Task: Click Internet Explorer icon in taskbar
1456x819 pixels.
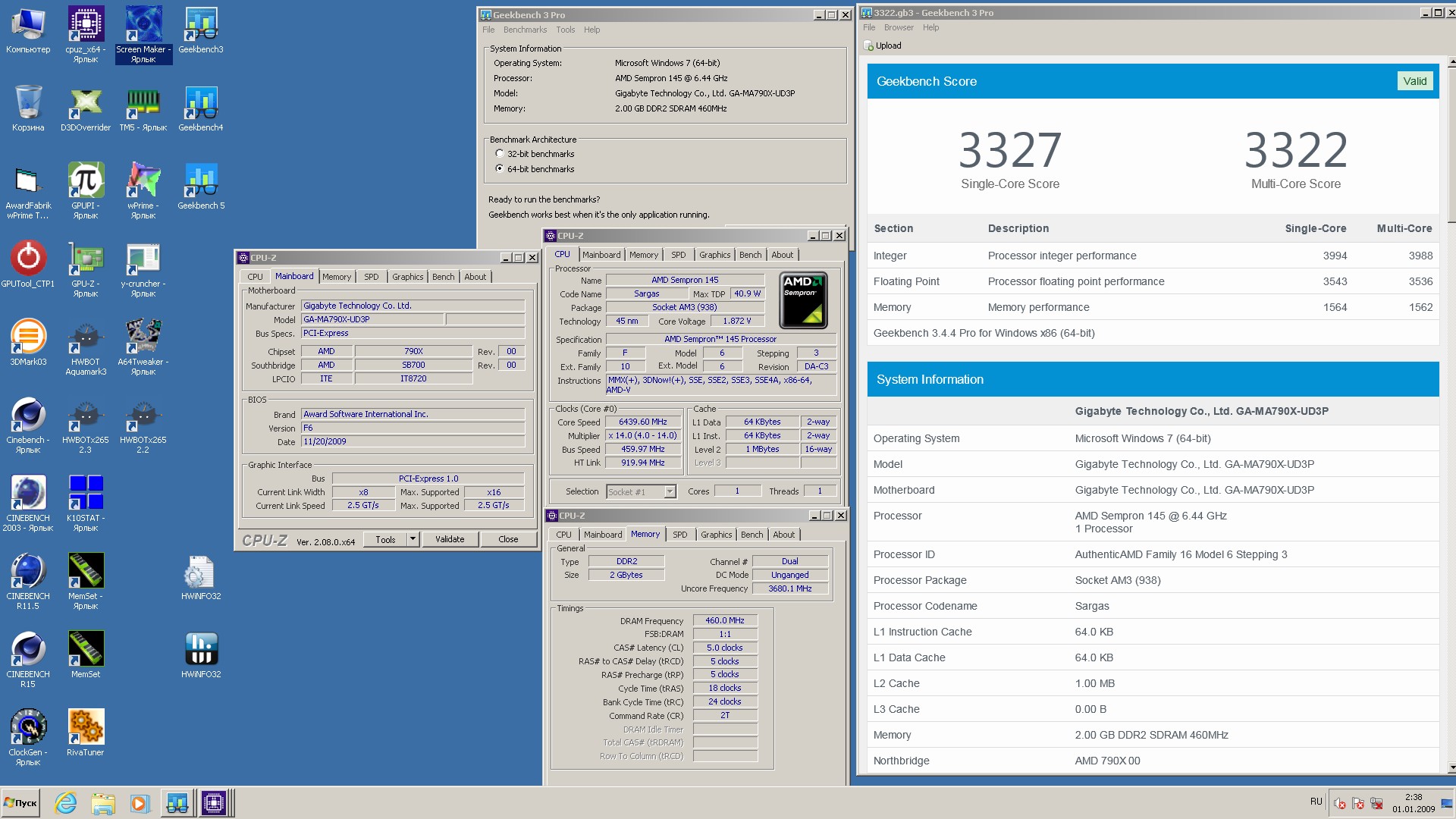Action: click(x=66, y=803)
